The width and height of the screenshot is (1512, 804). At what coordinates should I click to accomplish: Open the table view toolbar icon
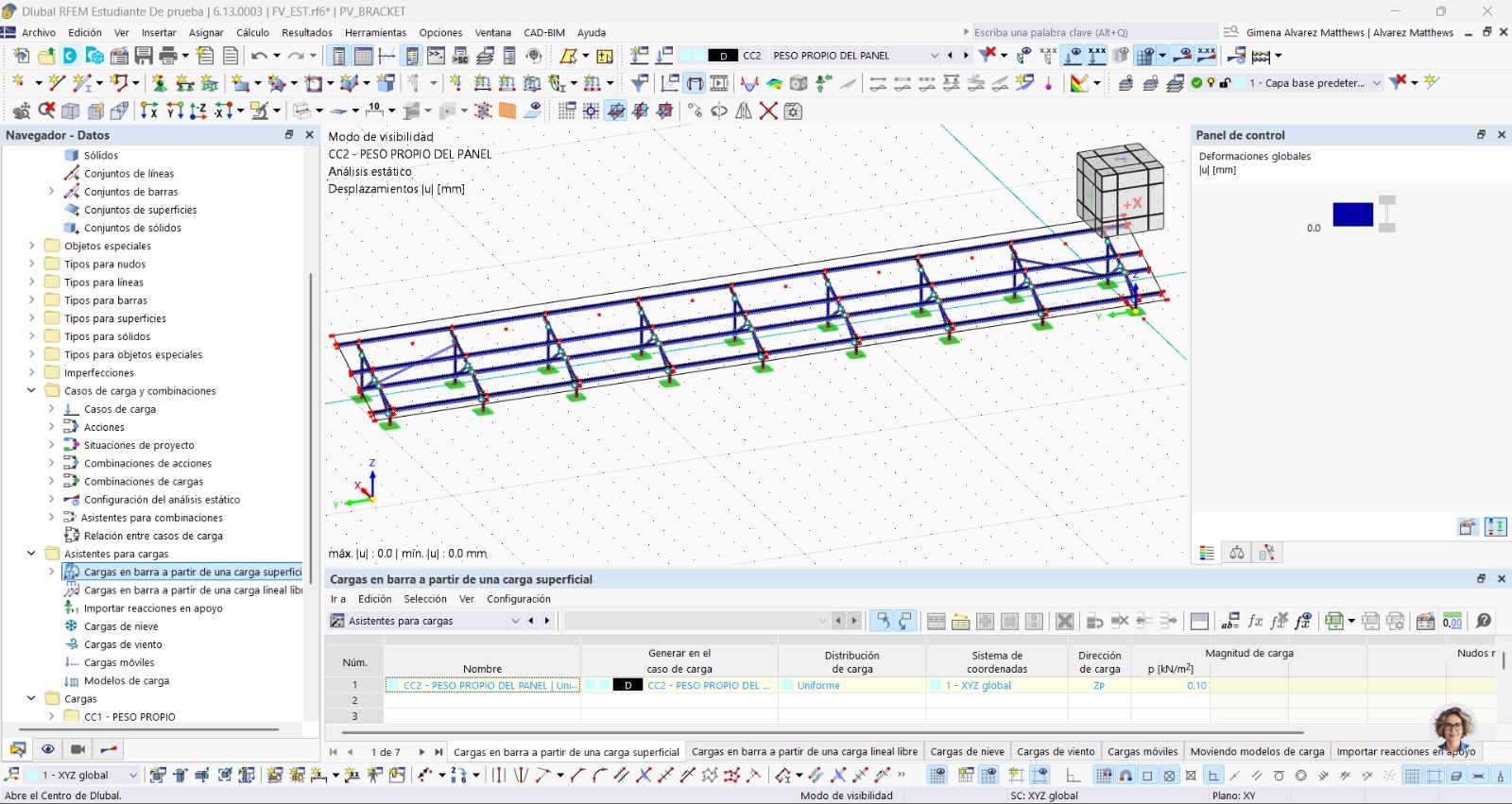point(362,56)
